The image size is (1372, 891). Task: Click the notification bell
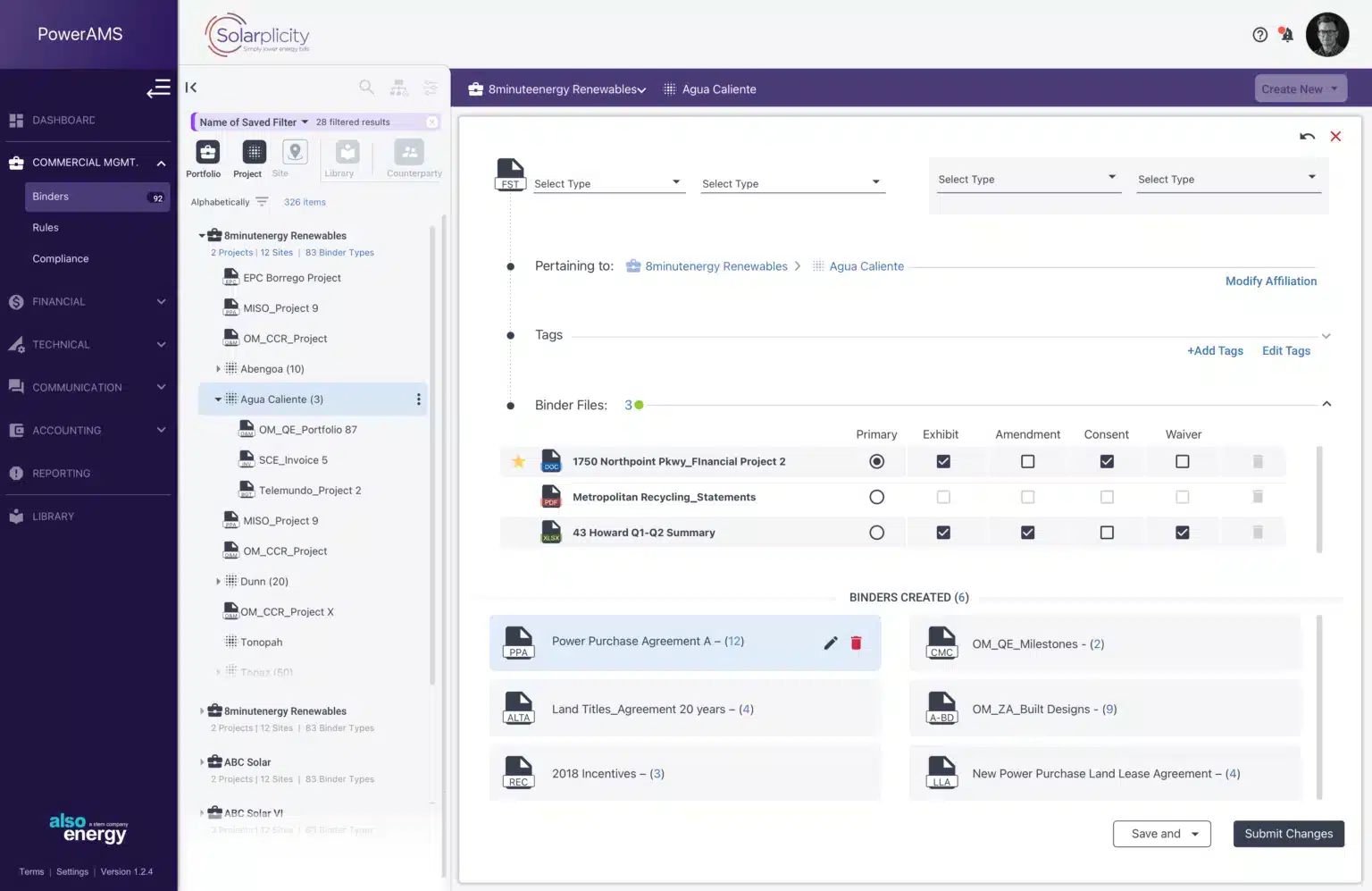(1286, 34)
